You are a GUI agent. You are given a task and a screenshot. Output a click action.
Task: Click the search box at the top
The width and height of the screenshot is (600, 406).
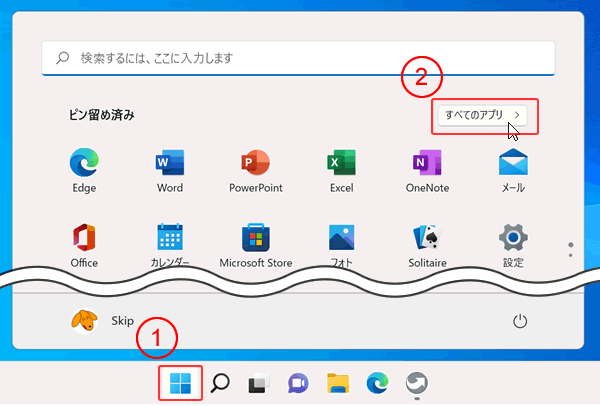tap(298, 58)
